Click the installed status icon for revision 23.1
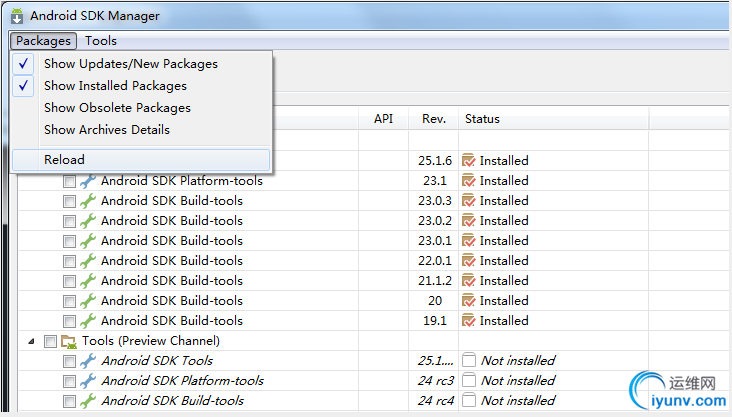The height and width of the screenshot is (417, 732). [x=468, y=181]
